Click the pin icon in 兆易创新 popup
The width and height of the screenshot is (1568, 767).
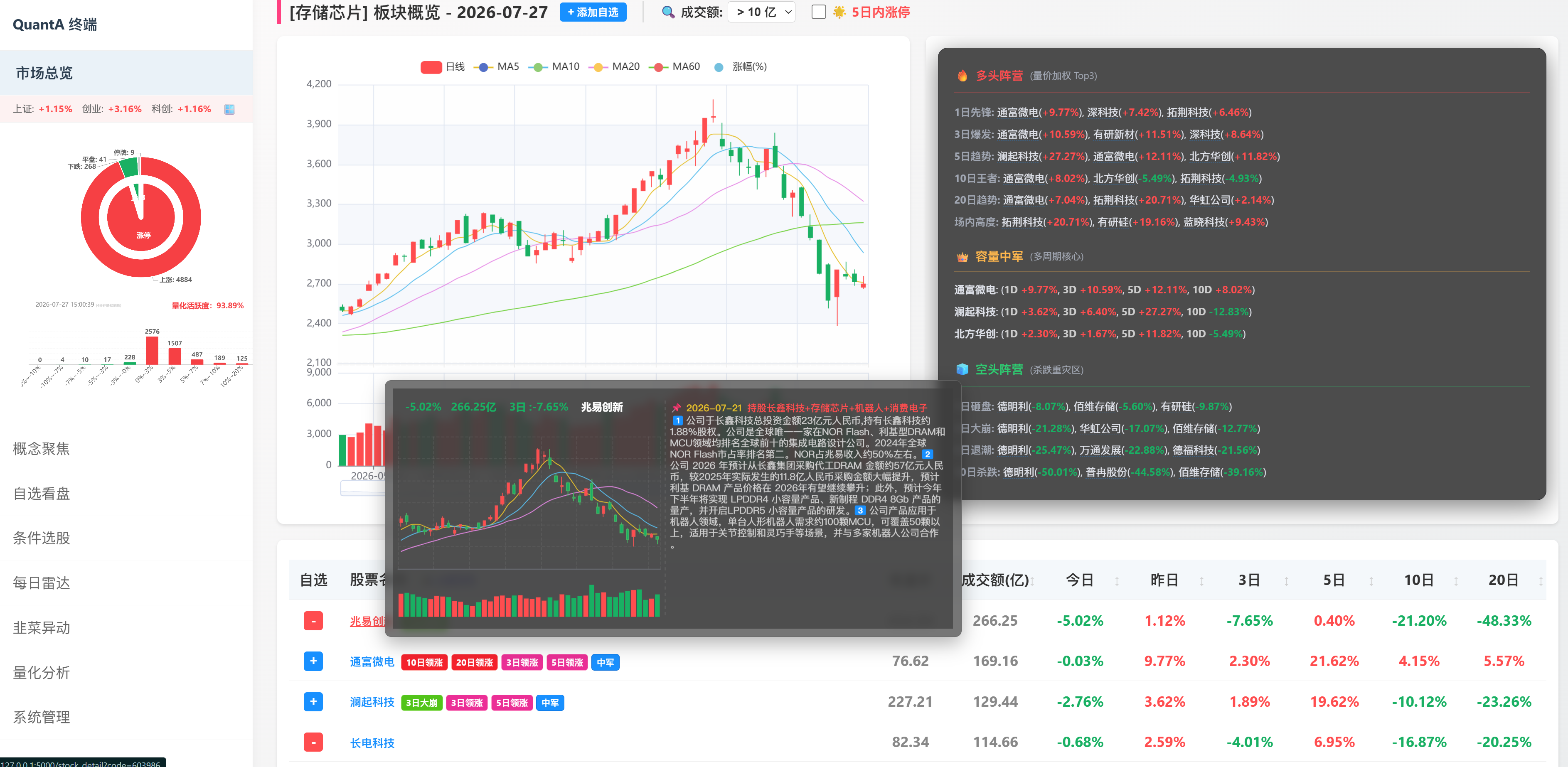676,408
